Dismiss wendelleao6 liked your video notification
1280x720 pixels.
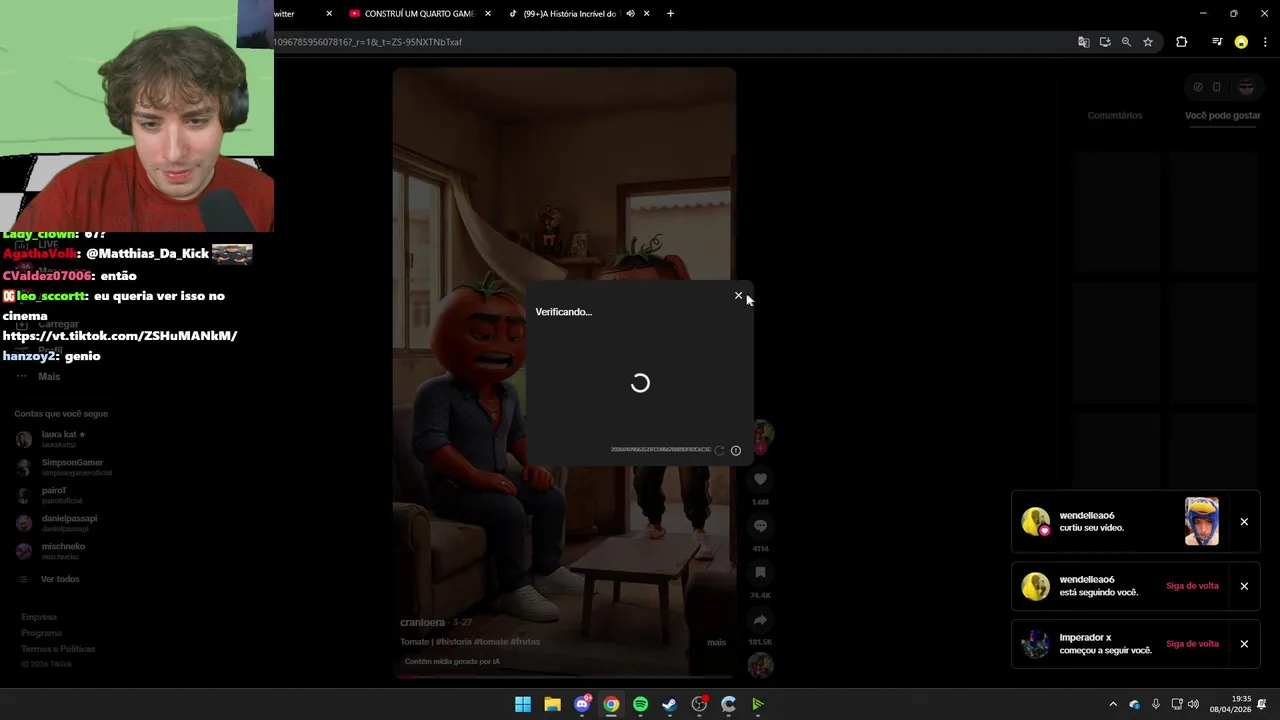click(1244, 521)
